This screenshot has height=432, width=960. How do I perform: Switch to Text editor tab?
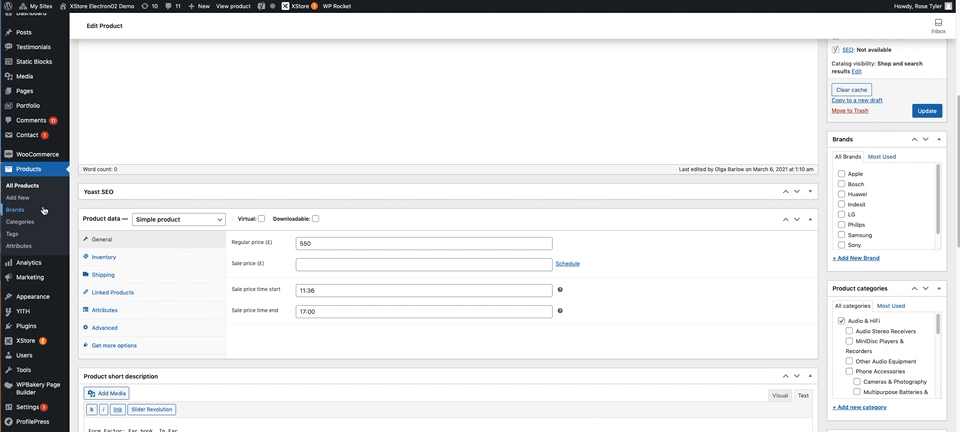coord(803,395)
